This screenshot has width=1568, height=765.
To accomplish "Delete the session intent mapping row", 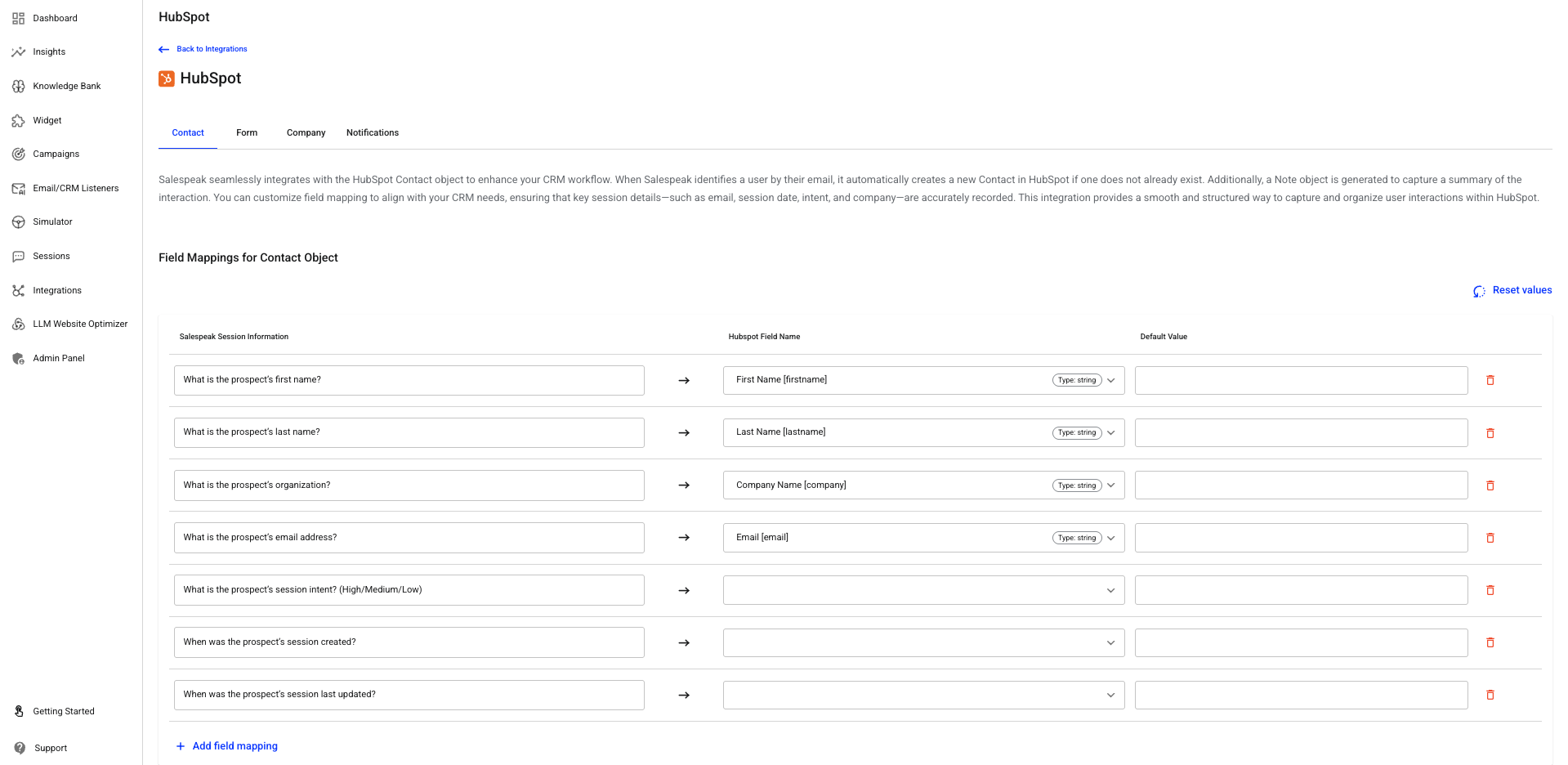I will [1490, 590].
